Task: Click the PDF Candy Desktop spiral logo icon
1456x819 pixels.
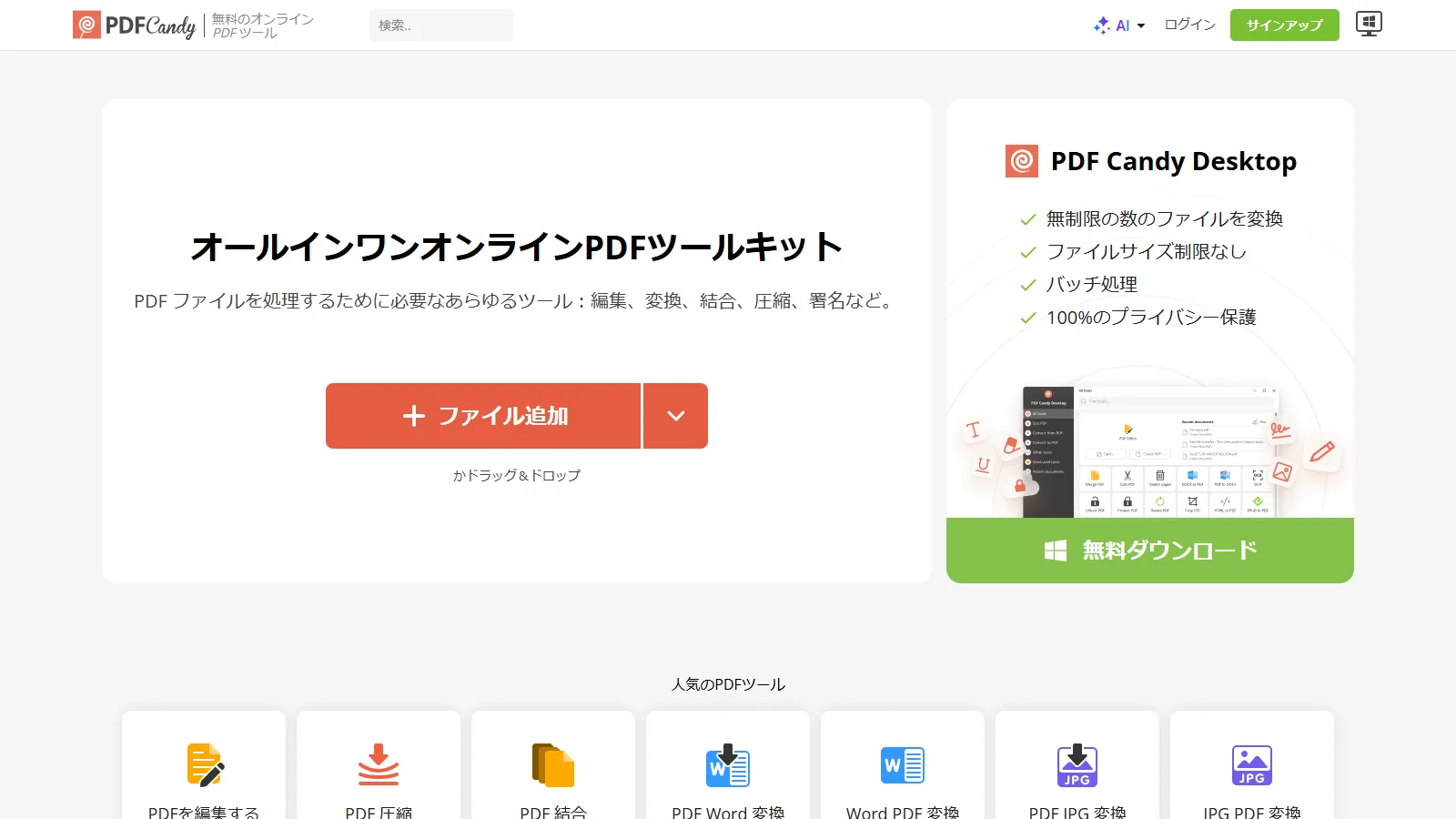Action: tap(1022, 161)
